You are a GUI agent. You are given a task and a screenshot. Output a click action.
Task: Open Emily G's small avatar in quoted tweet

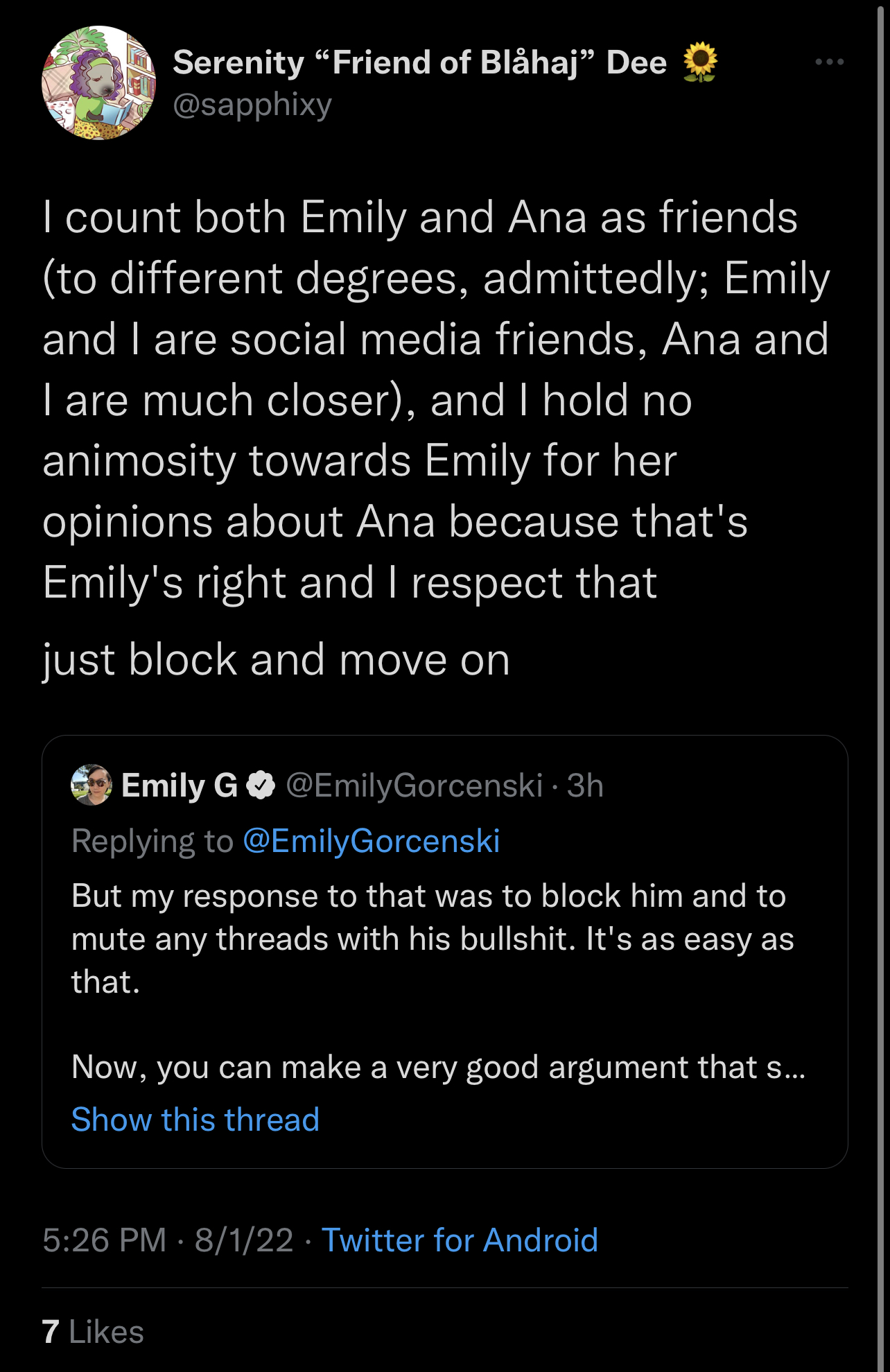[x=91, y=785]
